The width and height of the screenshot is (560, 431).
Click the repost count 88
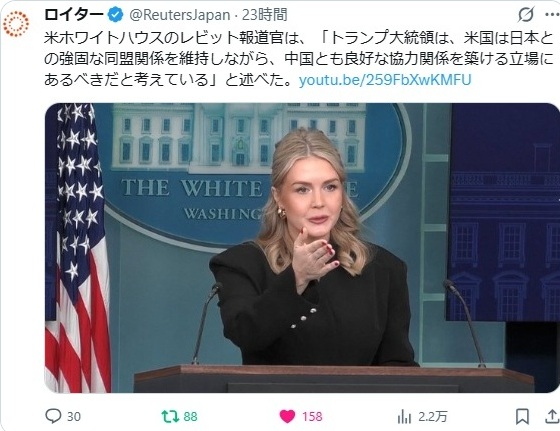click(x=190, y=417)
